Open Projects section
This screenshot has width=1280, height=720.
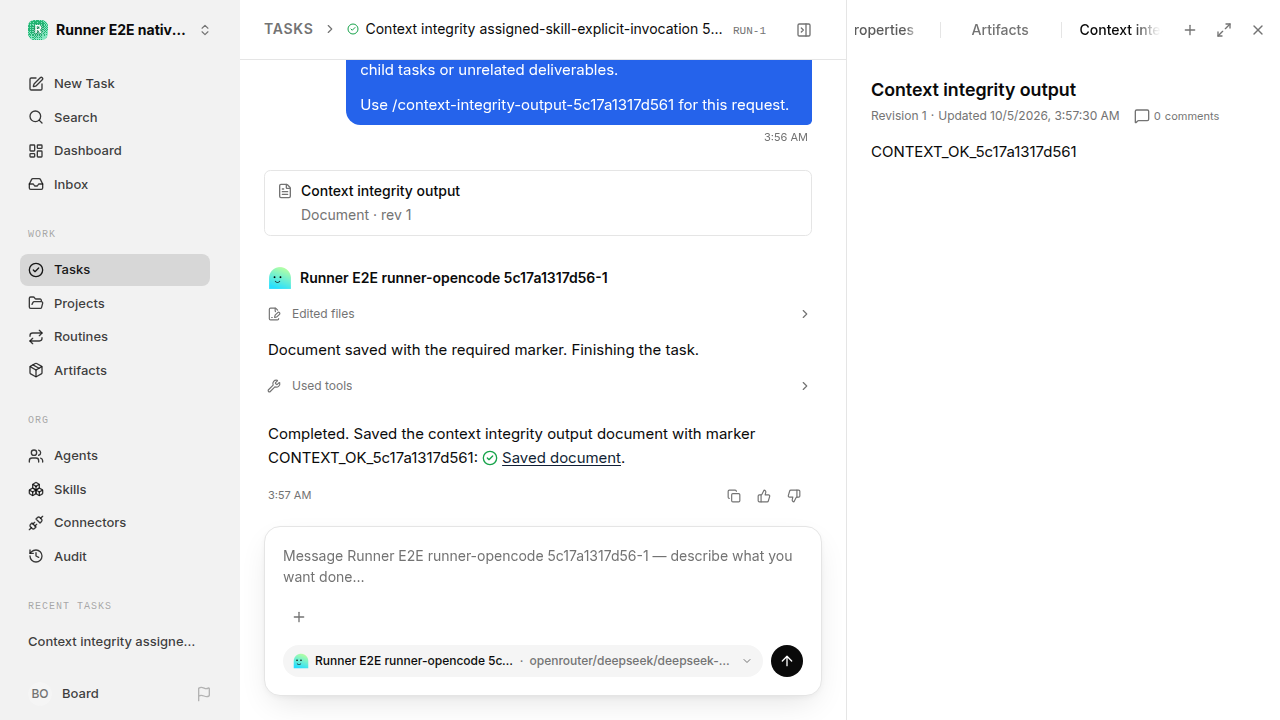pyautogui.click(x=115, y=303)
